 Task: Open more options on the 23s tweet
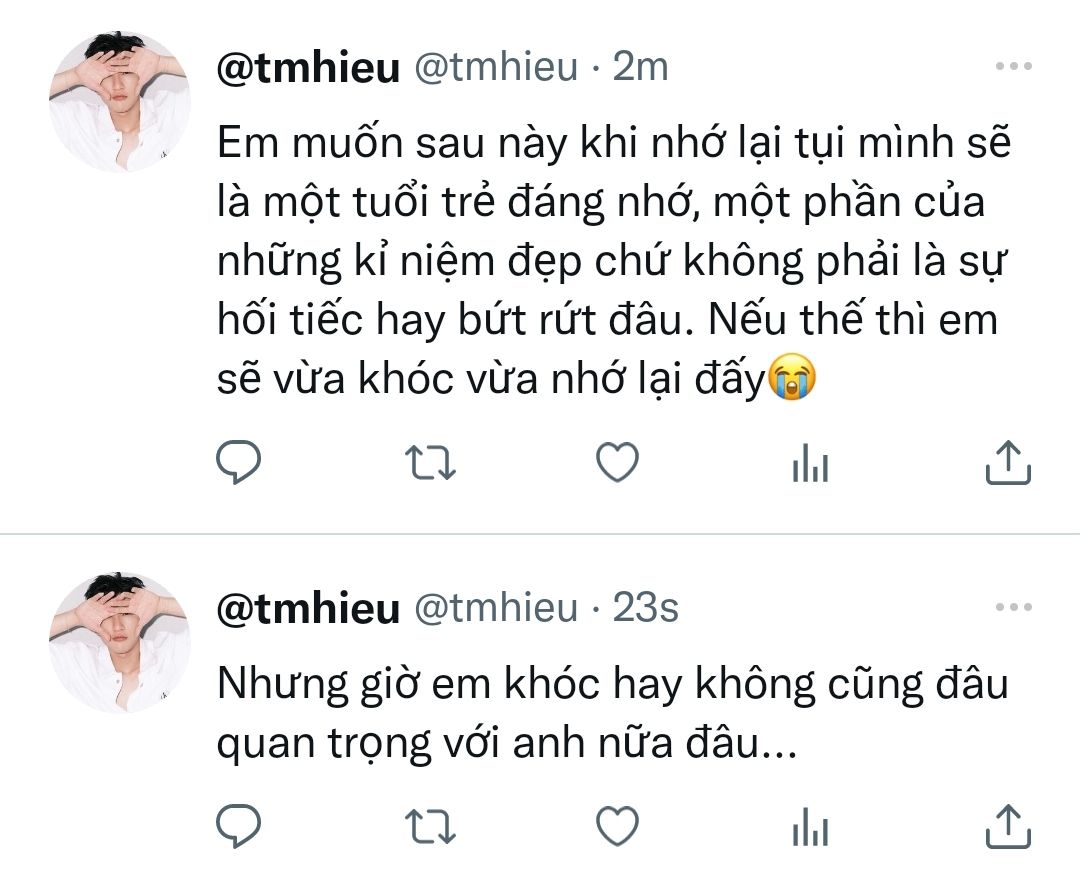(1014, 607)
